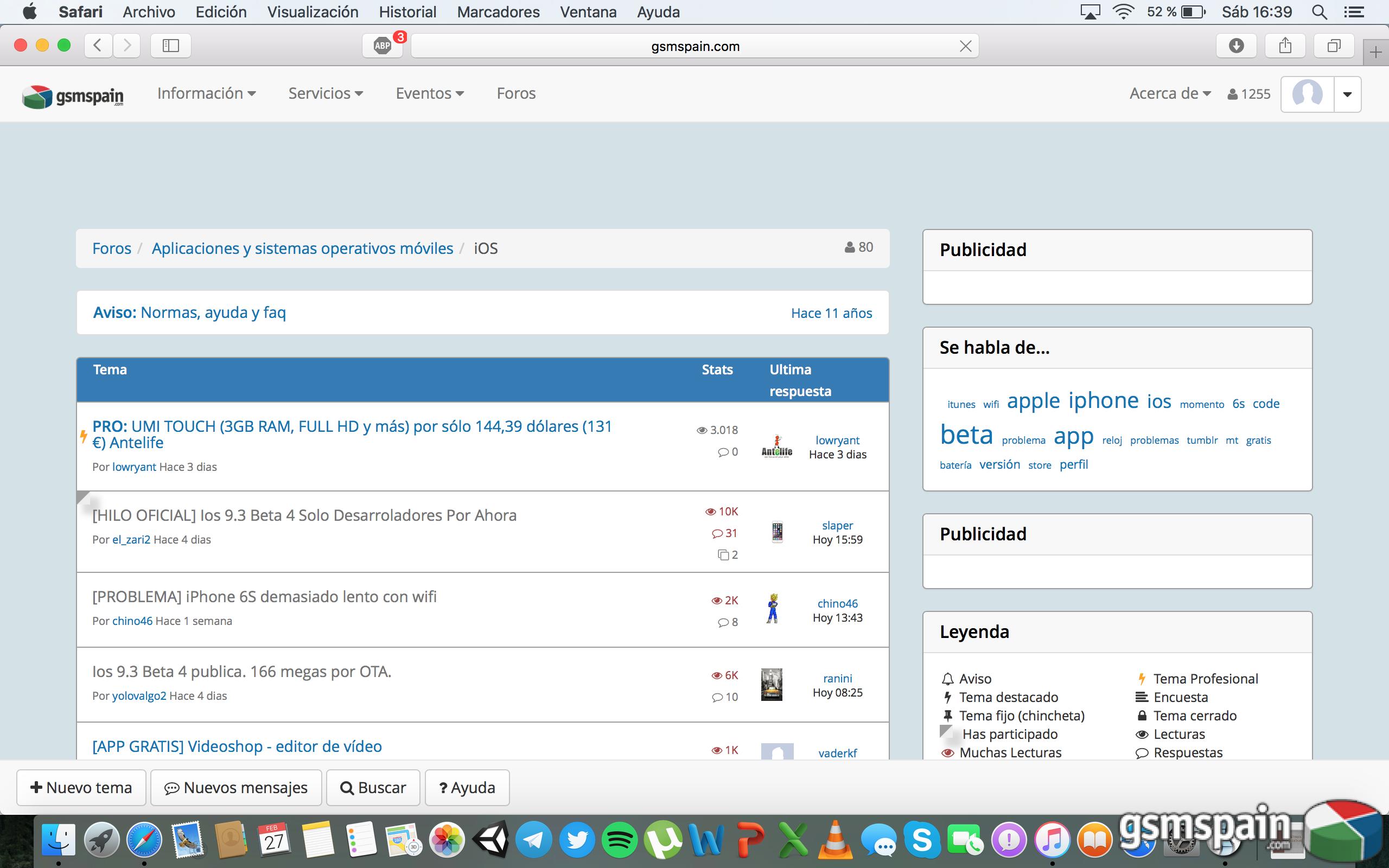Viewport: 1389px width, 868px height.
Task: Open Spotify from the dock
Action: click(x=620, y=840)
